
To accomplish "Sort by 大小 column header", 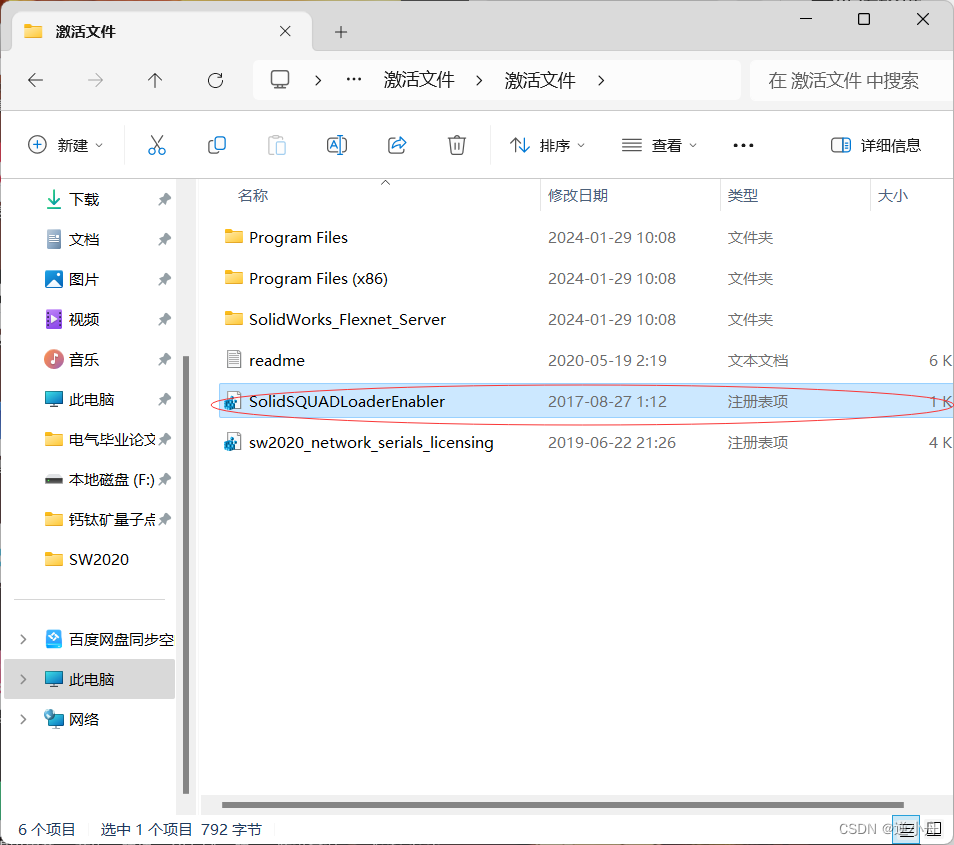I will pyautogui.click(x=893, y=195).
